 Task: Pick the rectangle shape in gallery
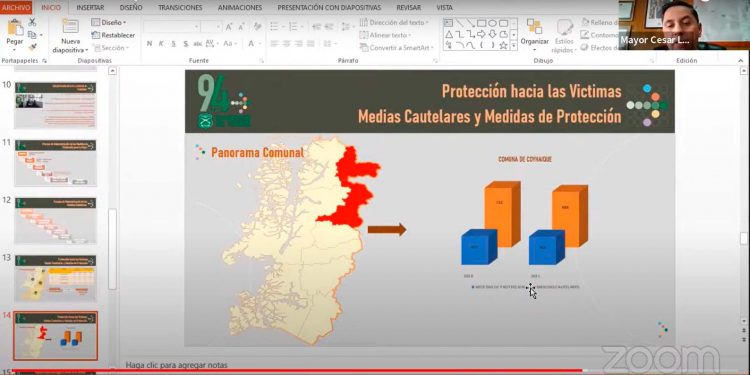click(x=482, y=23)
